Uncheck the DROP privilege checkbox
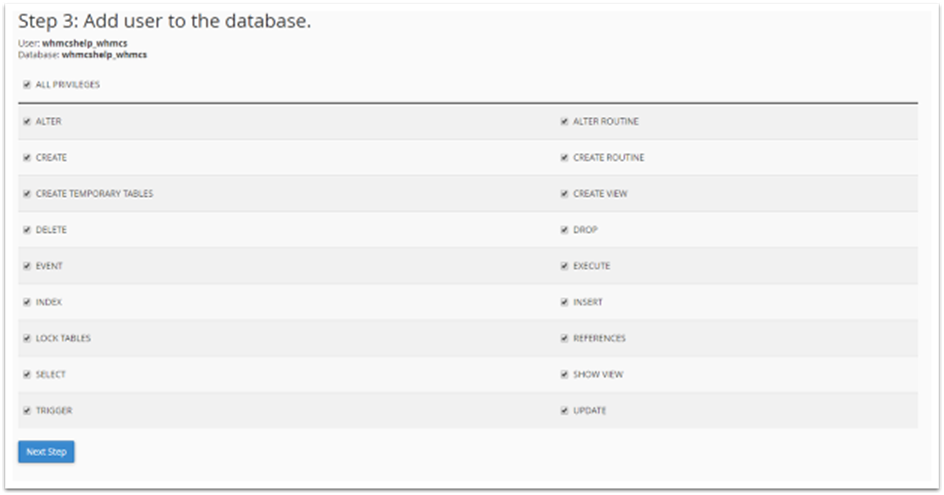Viewport: 944px width, 495px height. pos(564,230)
